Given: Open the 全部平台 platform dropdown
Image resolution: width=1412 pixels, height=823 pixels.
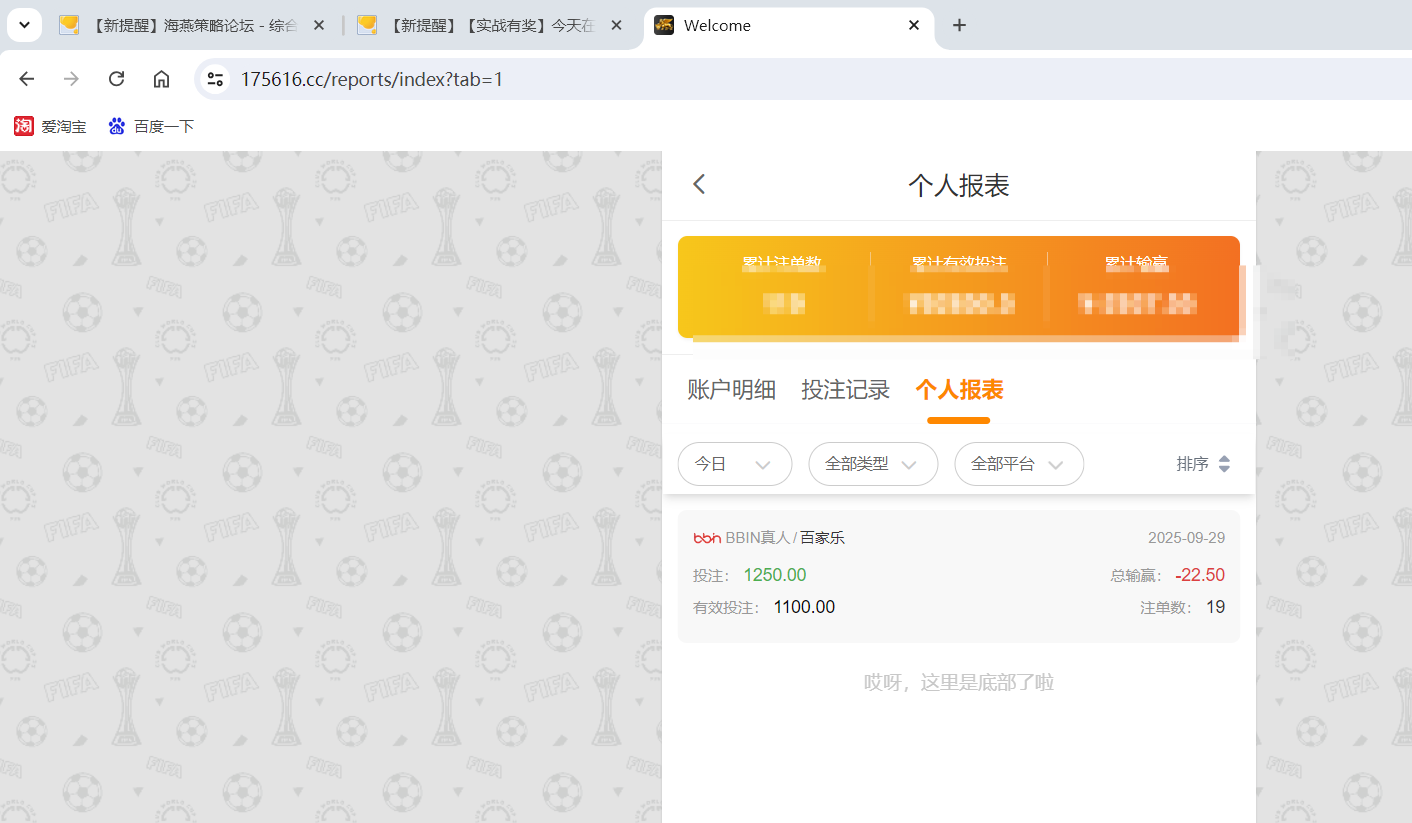Looking at the screenshot, I should 1018,463.
